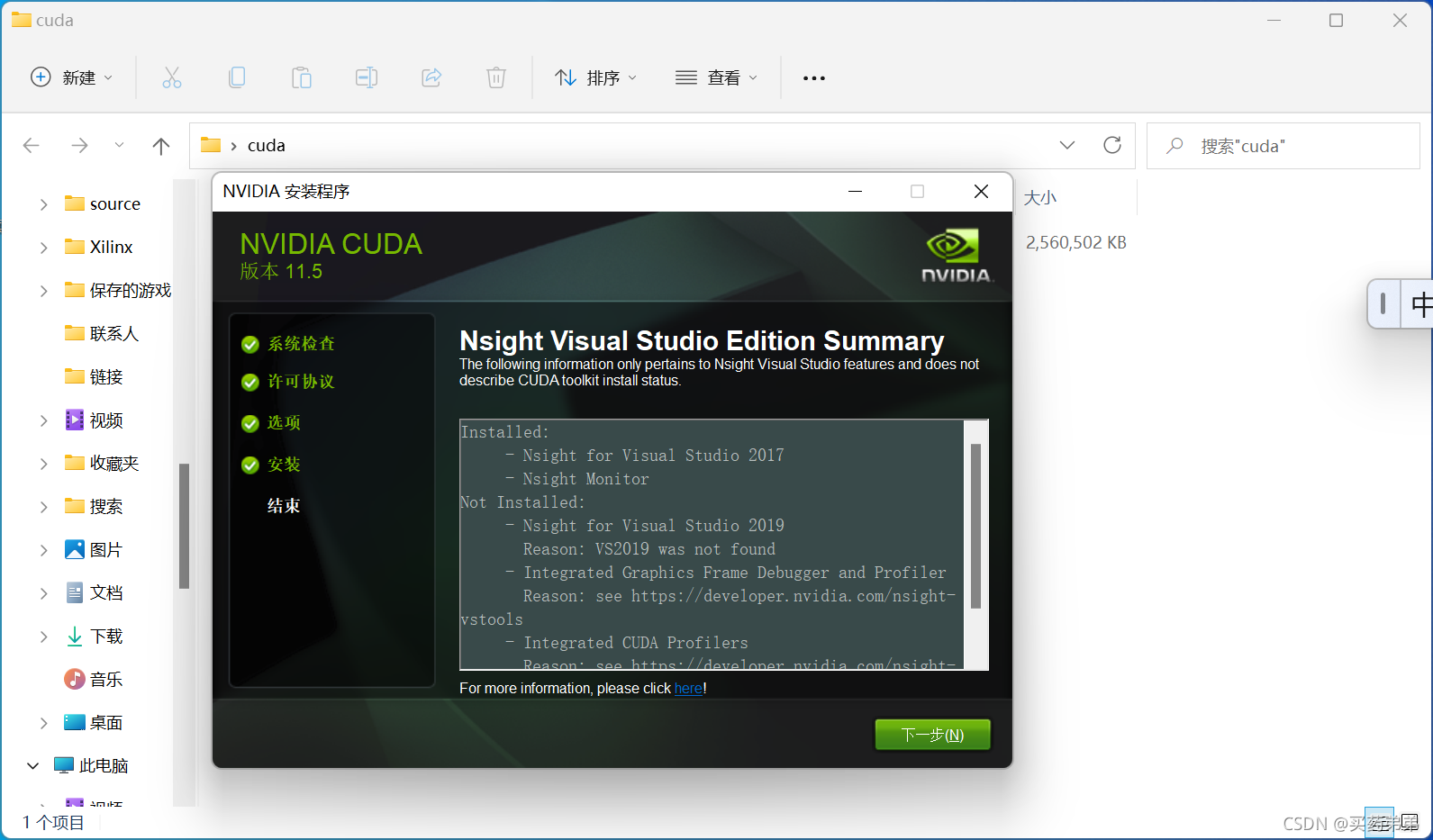This screenshot has width=1433, height=840.
Task: Select 此电脑 This PC in sidebar
Action: click(92, 766)
